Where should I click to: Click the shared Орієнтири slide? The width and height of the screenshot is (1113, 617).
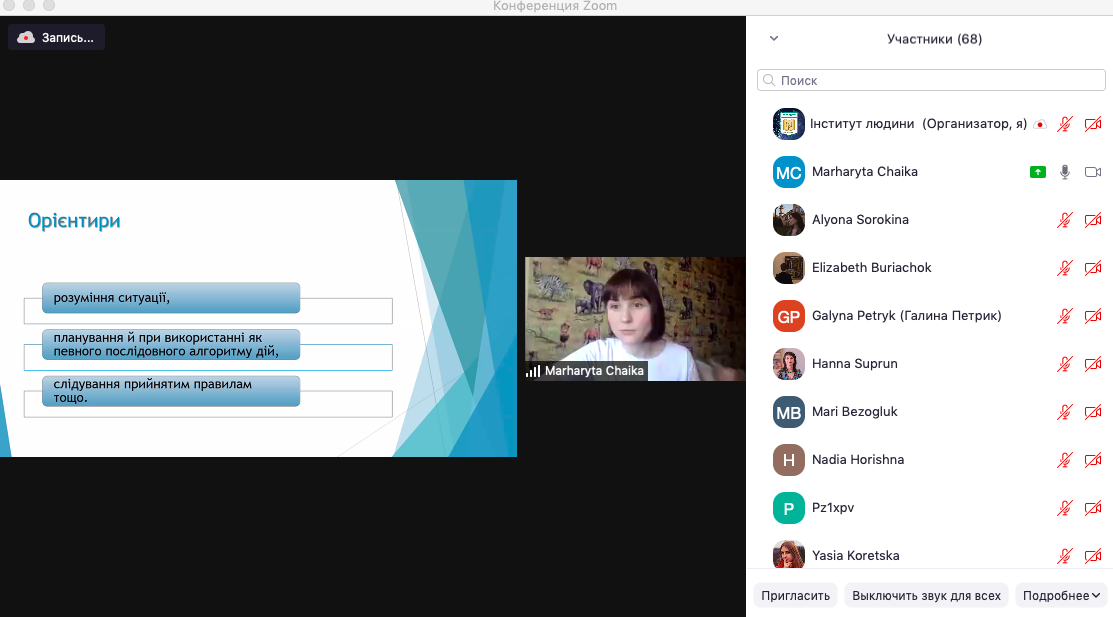coord(258,318)
